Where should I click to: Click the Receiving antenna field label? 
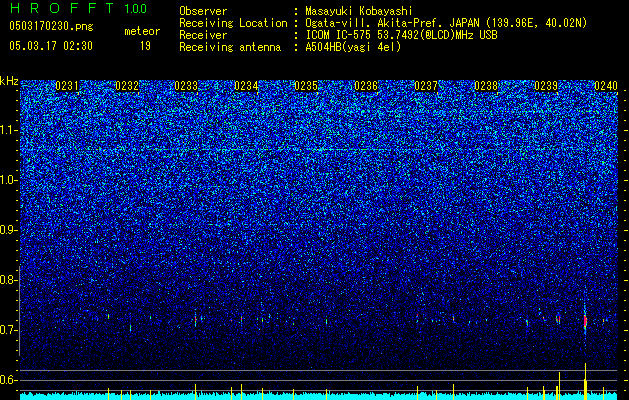[x=230, y=47]
